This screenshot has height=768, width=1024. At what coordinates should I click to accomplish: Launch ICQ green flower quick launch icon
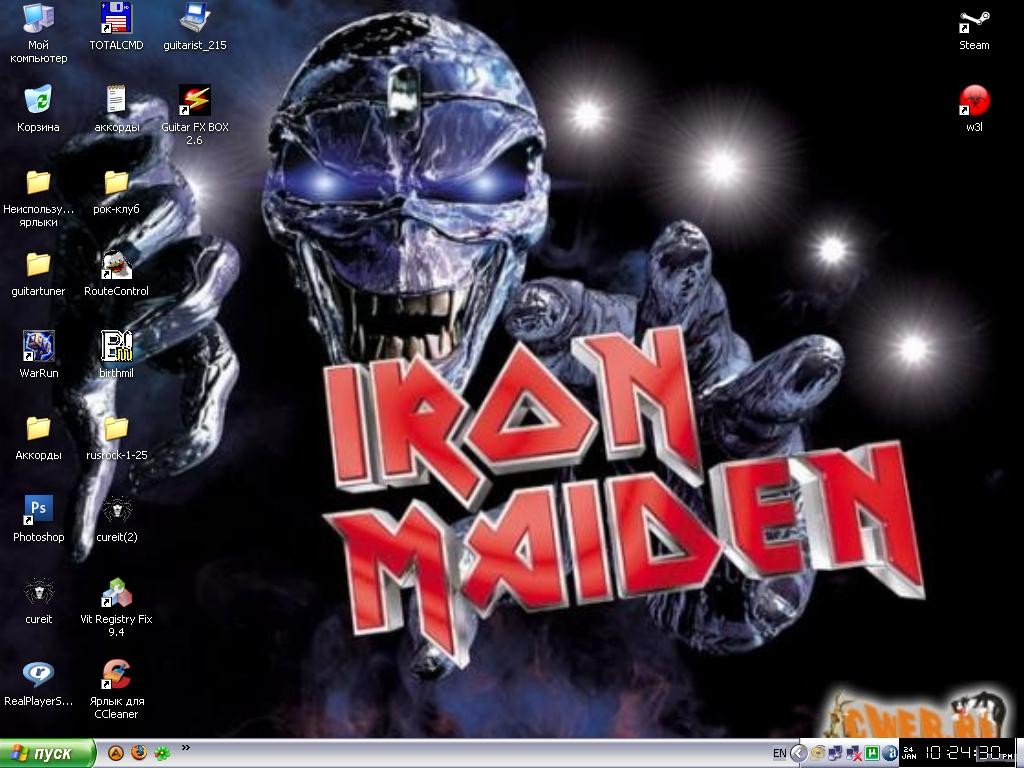(162, 753)
